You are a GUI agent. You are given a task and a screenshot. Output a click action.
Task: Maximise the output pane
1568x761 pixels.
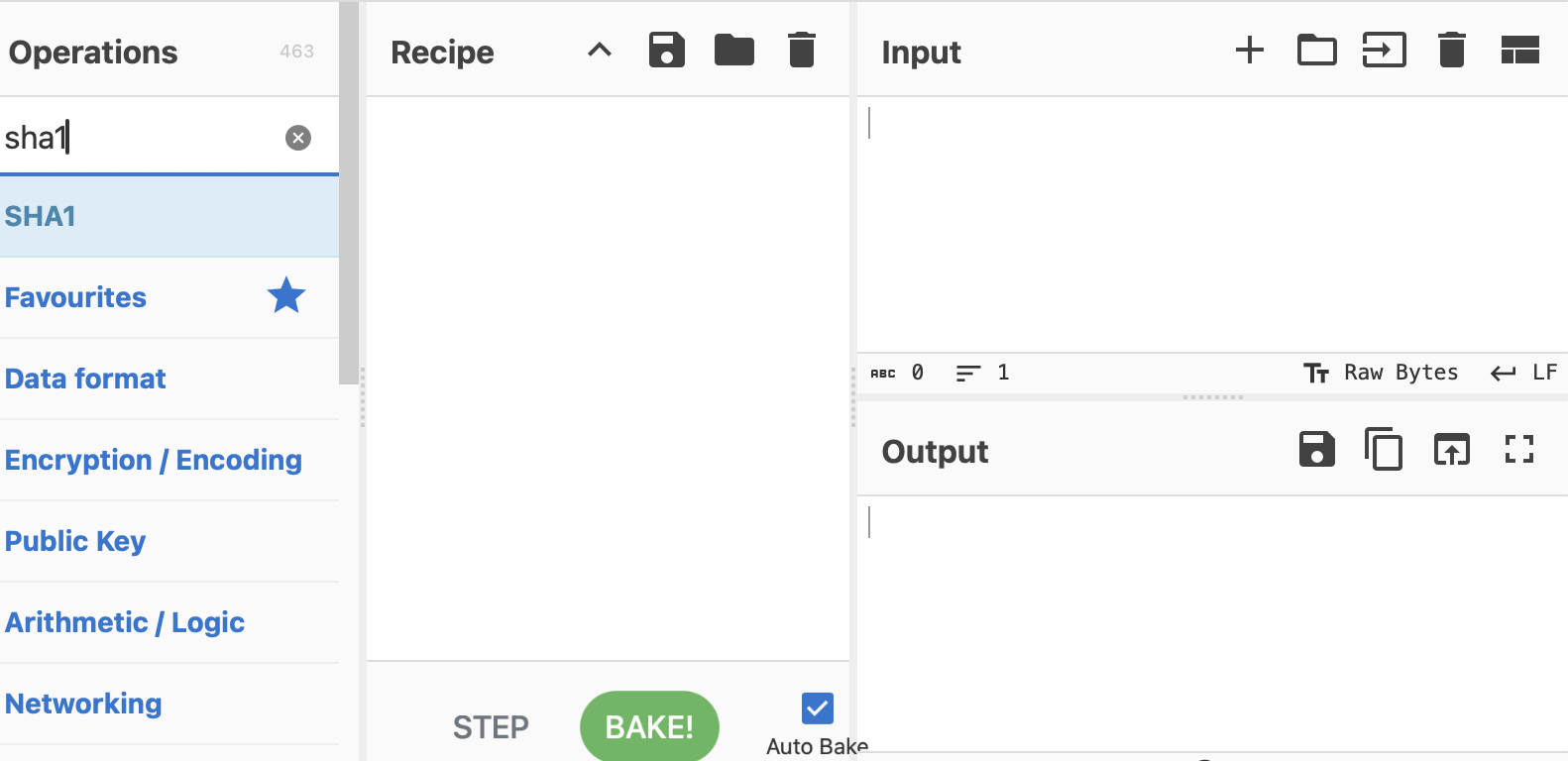1518,450
